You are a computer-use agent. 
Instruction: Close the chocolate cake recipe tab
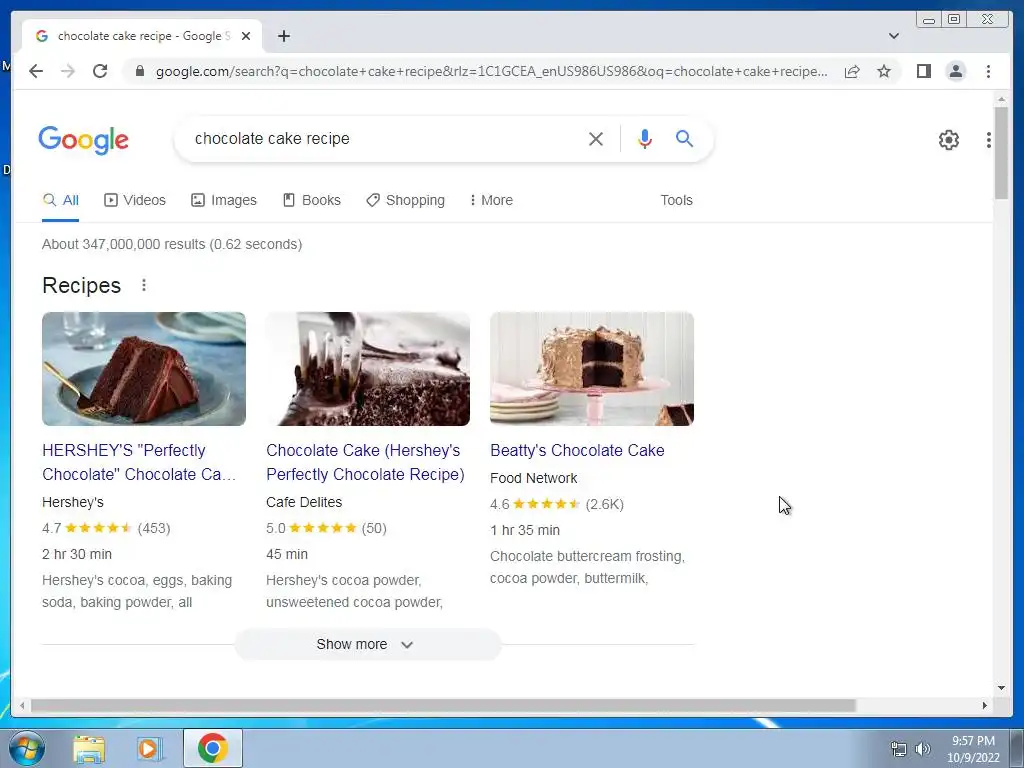click(x=246, y=36)
